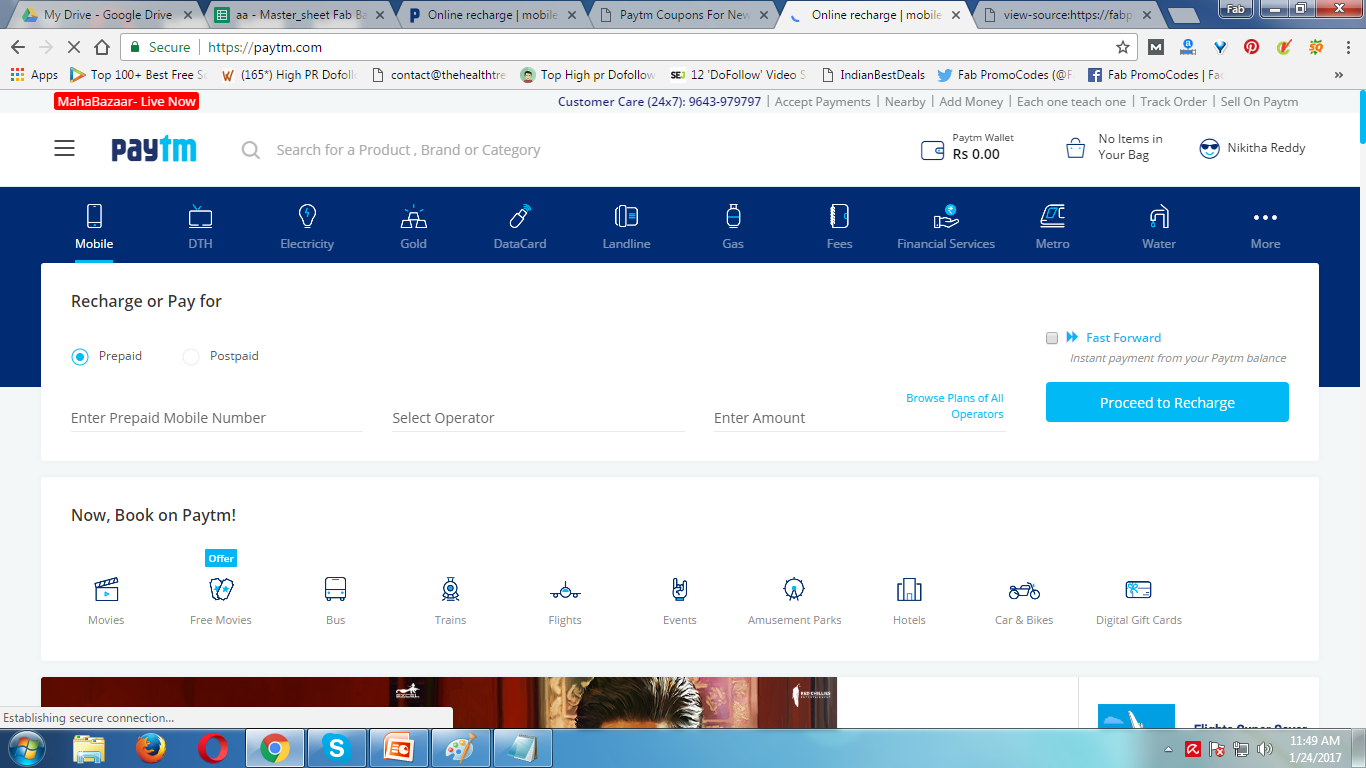
Task: Open the Digital Gift Cards icon
Action: tap(1138, 589)
